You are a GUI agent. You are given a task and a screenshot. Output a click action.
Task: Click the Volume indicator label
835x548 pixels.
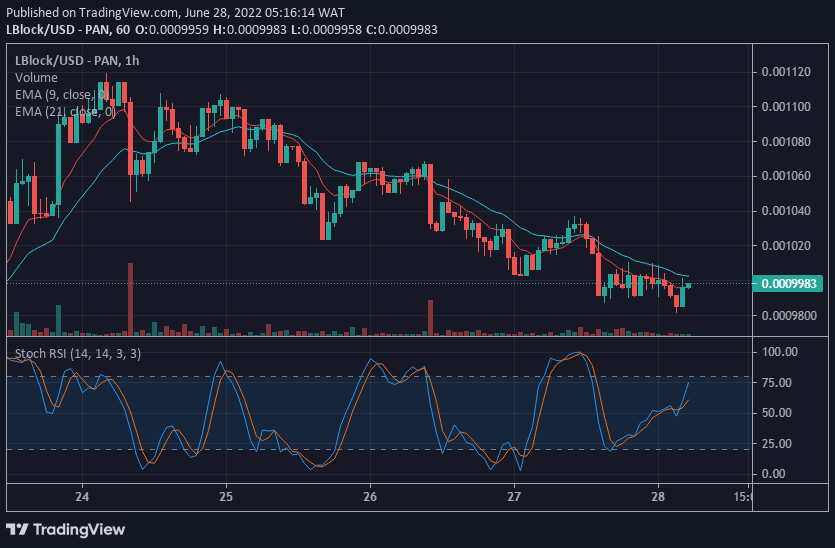pyautogui.click(x=36, y=78)
